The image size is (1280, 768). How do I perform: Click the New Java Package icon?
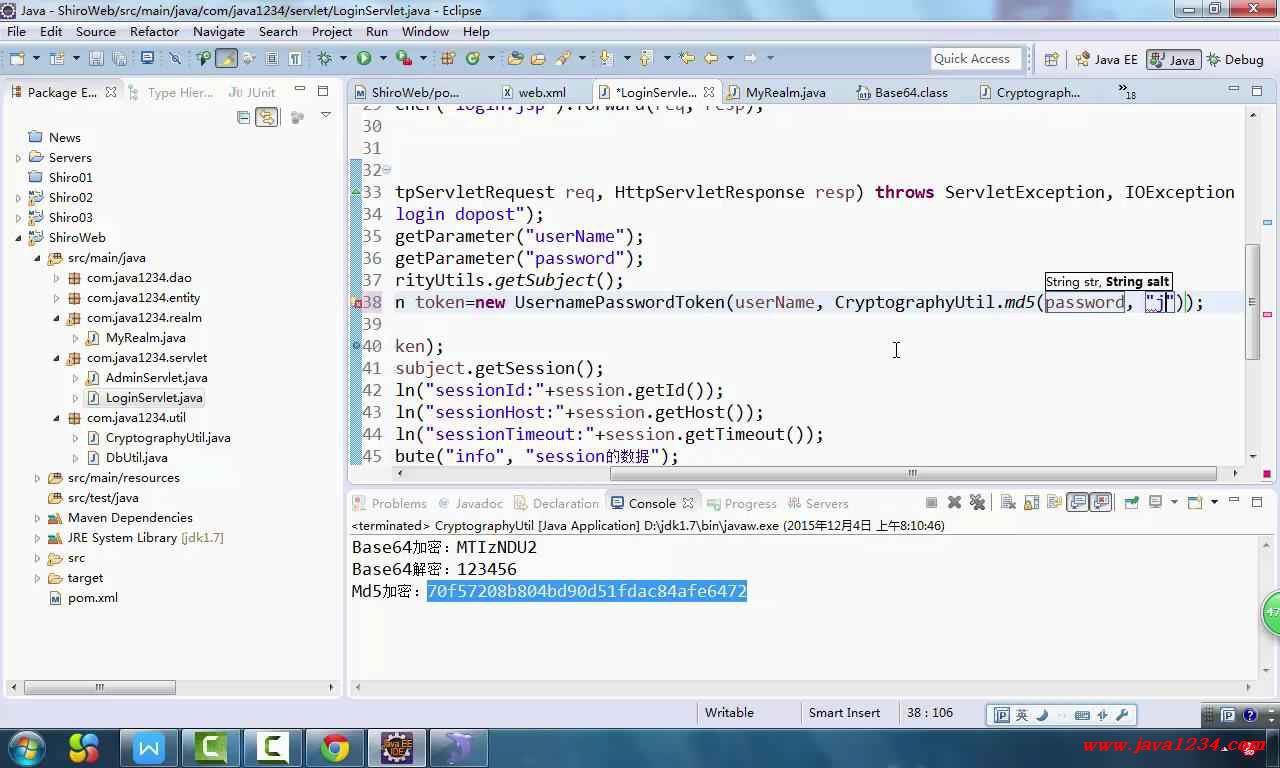448,58
